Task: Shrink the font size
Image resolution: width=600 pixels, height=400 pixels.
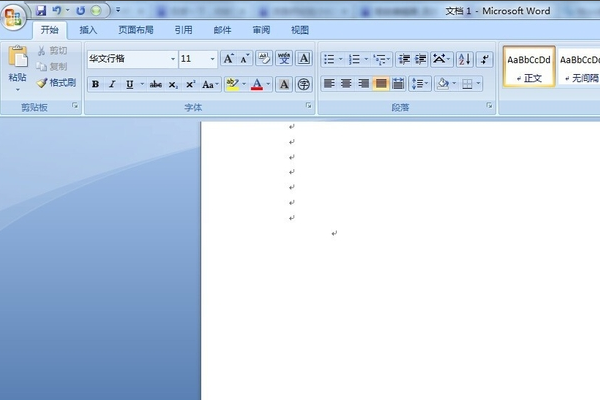Action: point(245,59)
